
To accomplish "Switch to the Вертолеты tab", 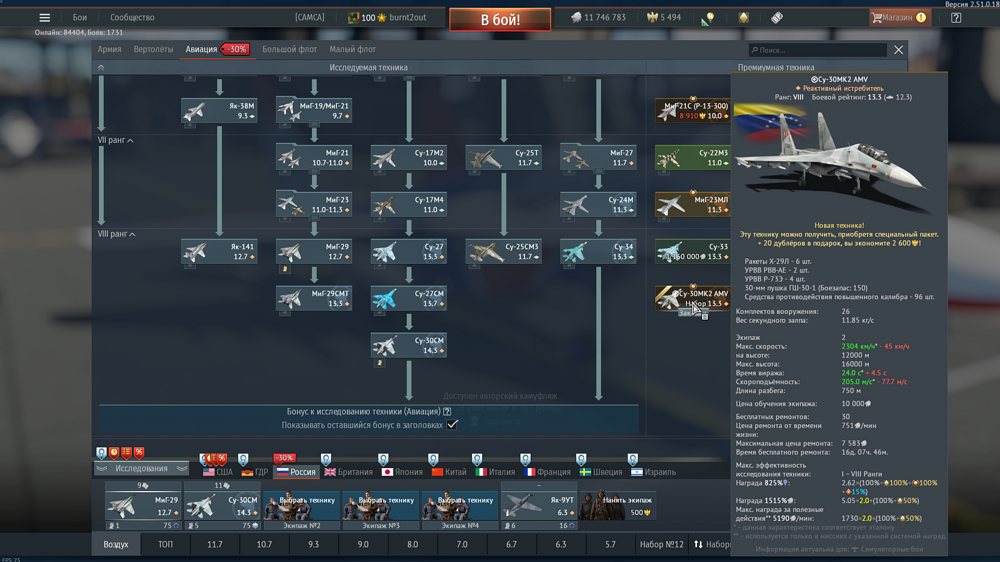I will 153,49.
